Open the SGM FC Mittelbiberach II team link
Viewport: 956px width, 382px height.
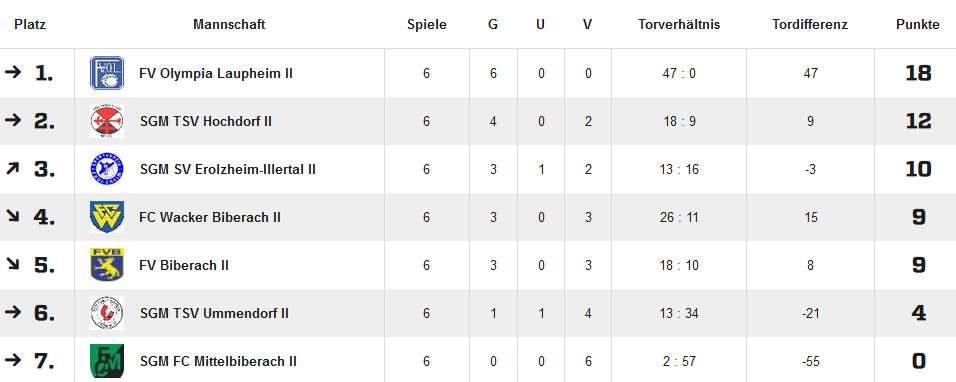click(218, 361)
